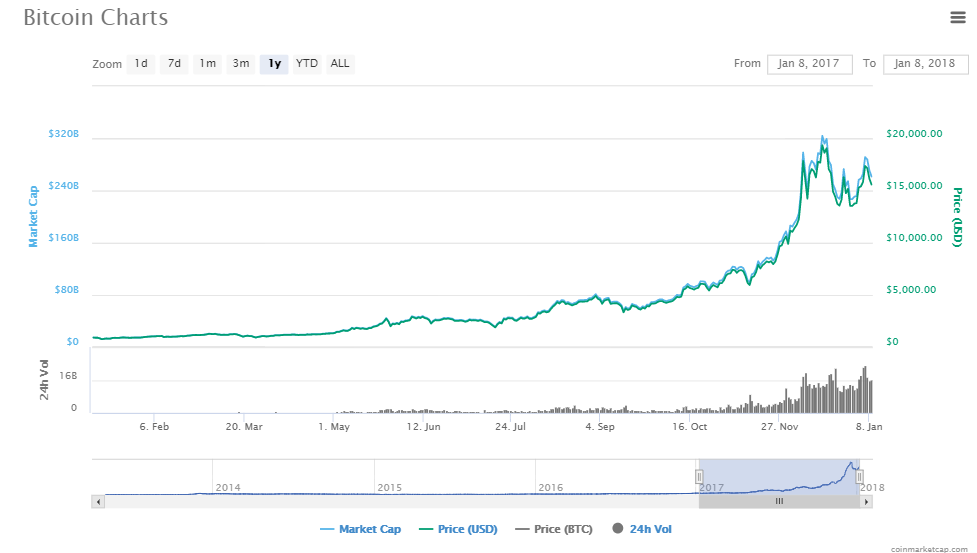Click the 24. Jul date label

pyautogui.click(x=510, y=427)
